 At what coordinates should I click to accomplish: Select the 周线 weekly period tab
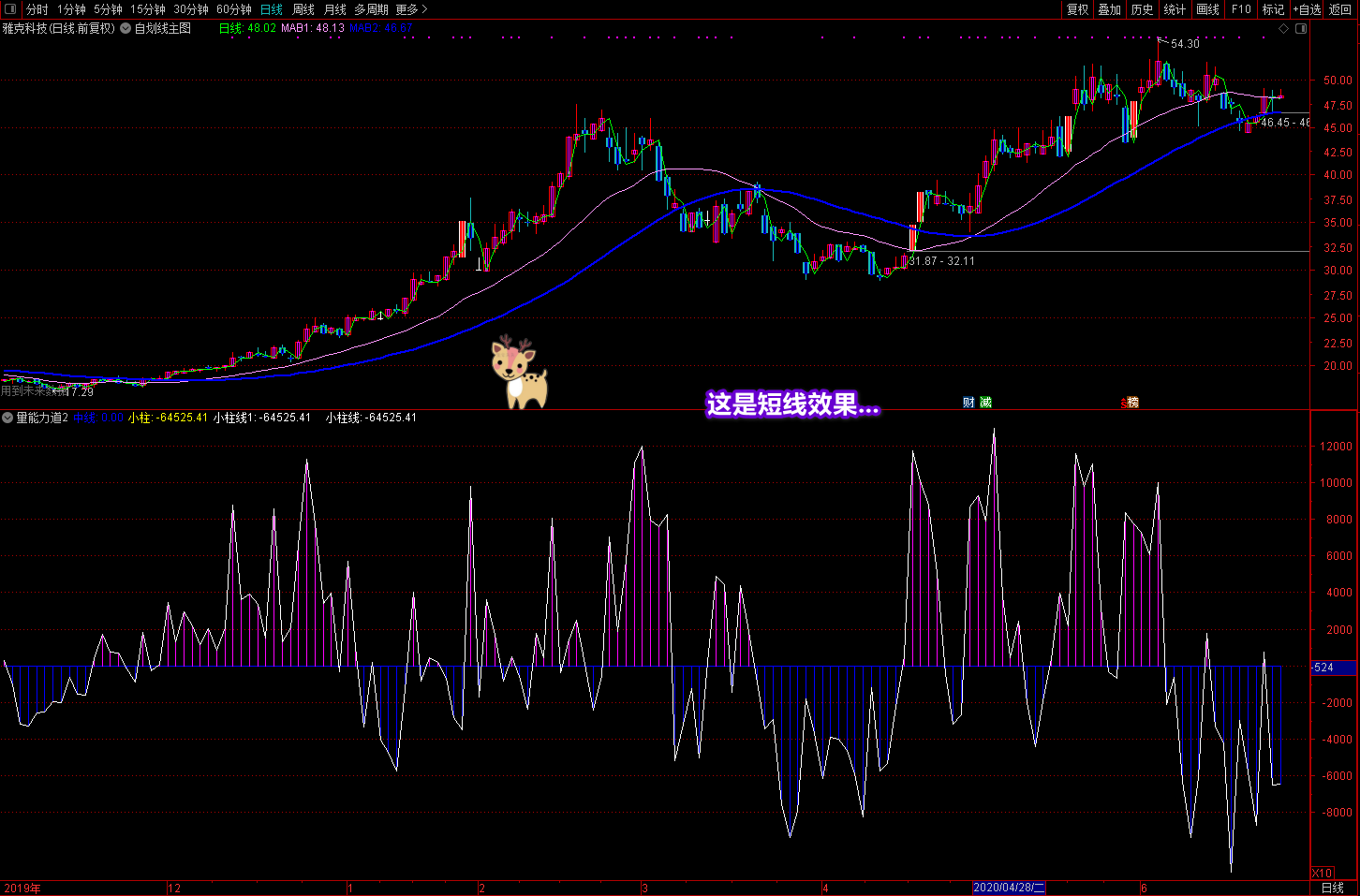[303, 9]
